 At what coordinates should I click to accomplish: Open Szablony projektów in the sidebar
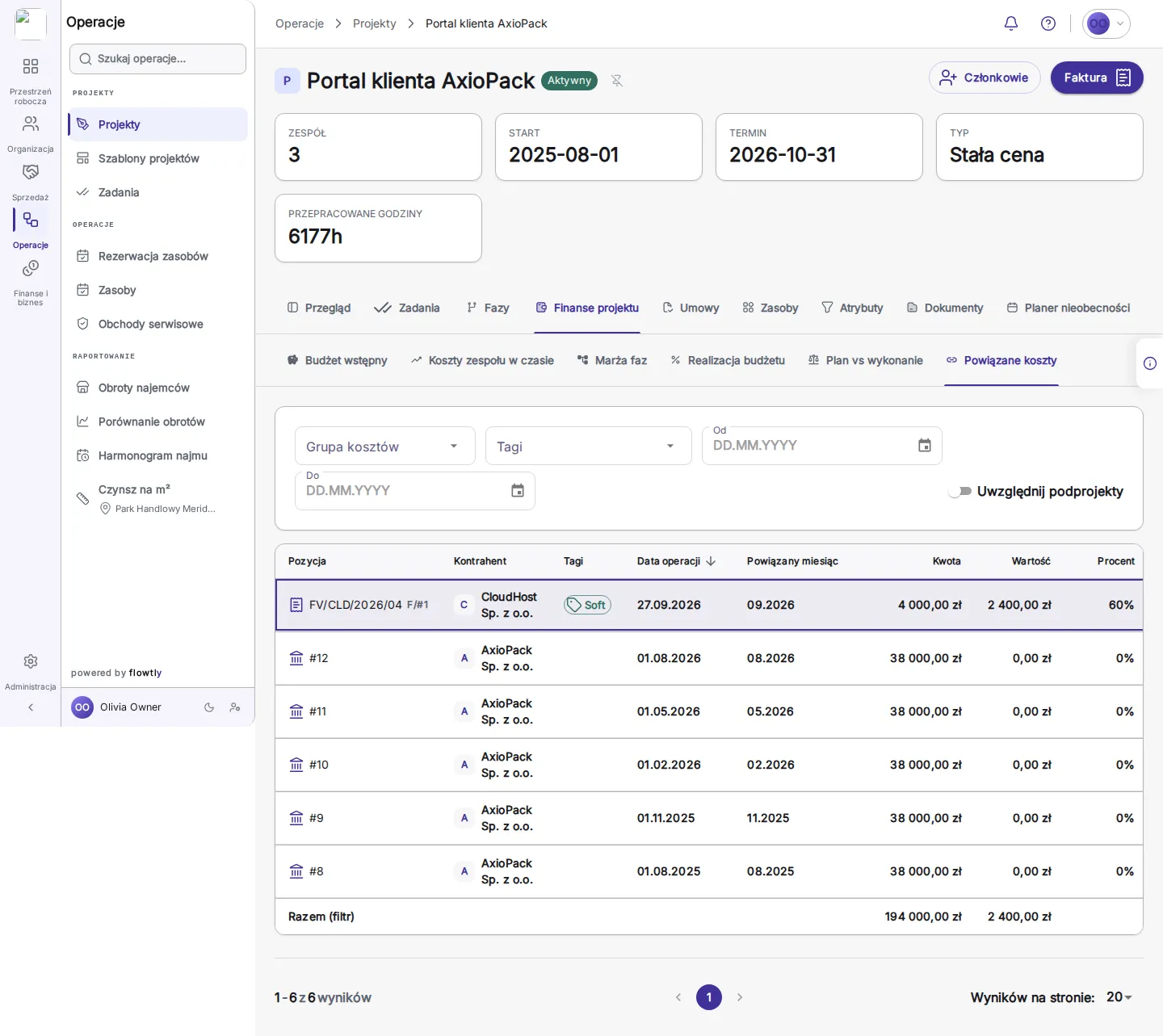(x=157, y=158)
